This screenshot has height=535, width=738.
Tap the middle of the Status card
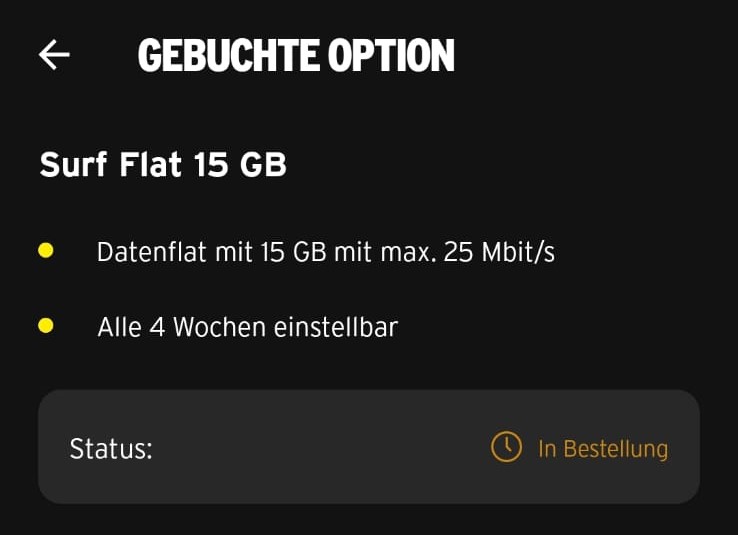click(x=368, y=447)
